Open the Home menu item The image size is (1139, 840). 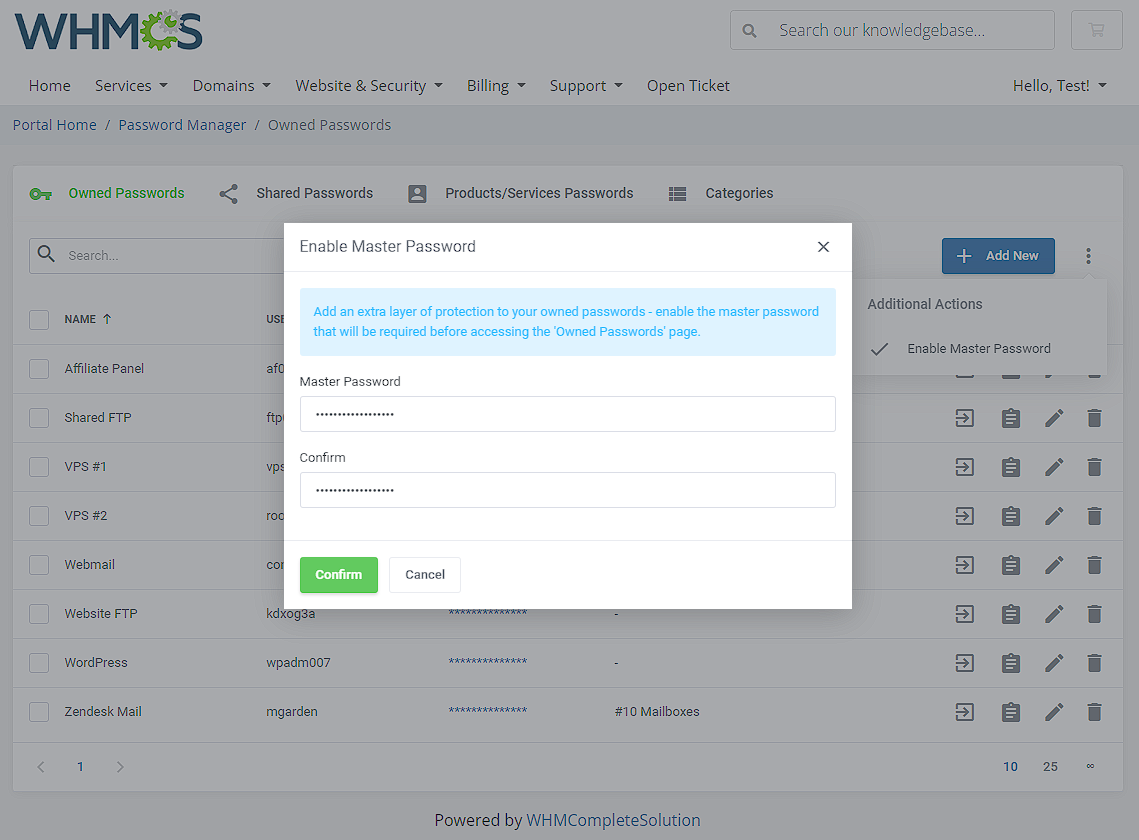click(49, 86)
